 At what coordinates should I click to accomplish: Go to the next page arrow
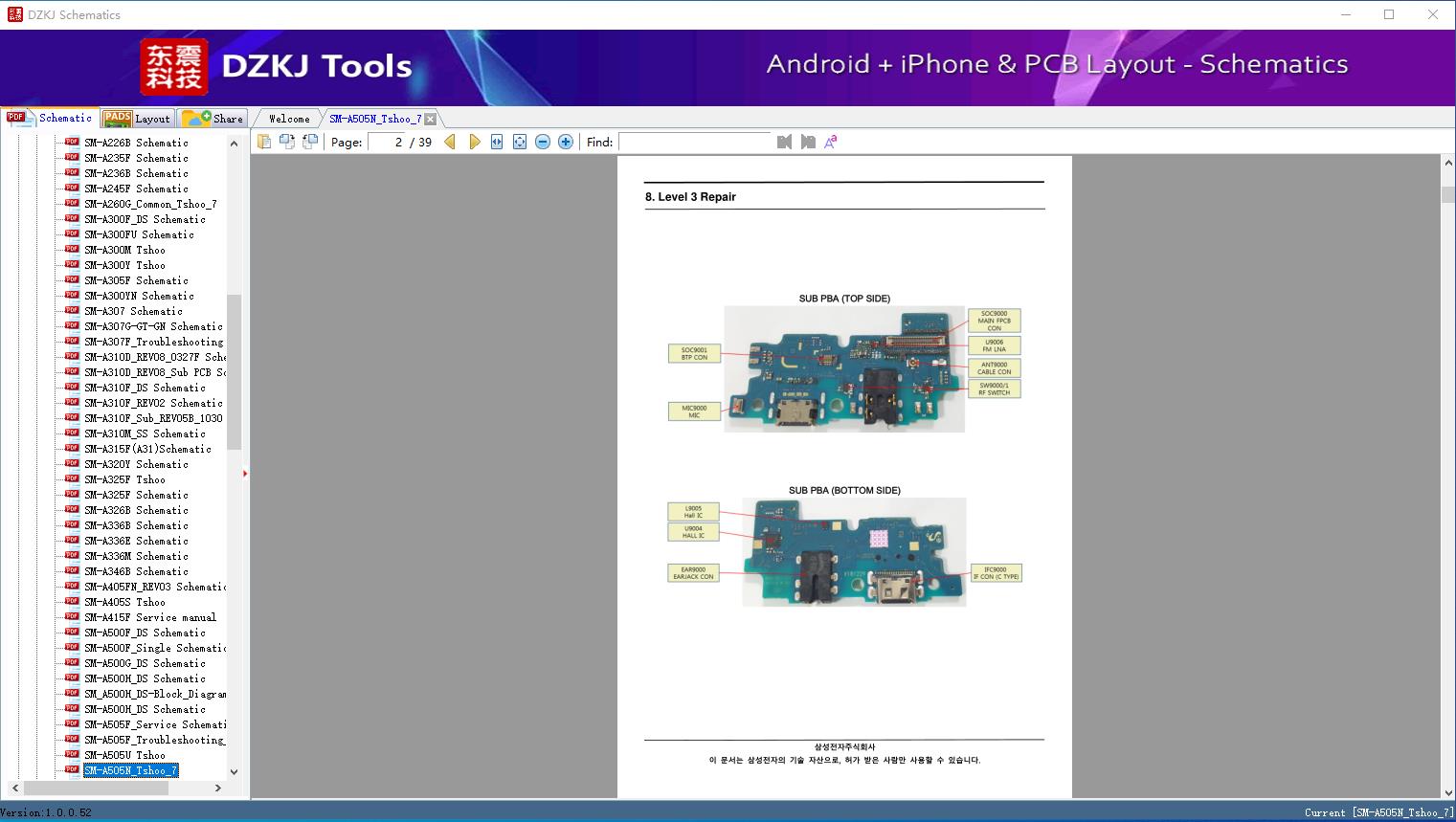474,142
